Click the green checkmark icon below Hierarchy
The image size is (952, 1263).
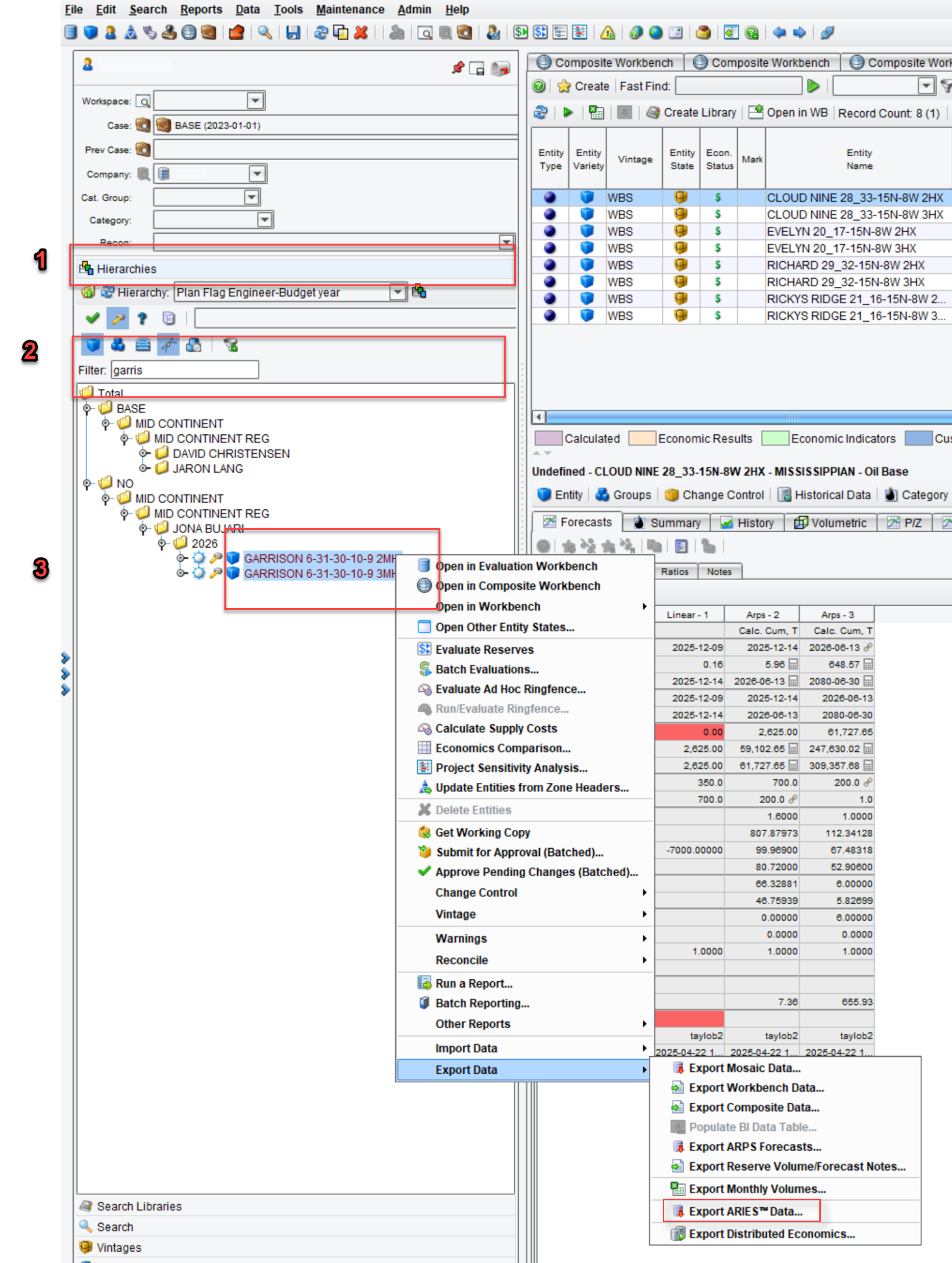[x=92, y=318]
